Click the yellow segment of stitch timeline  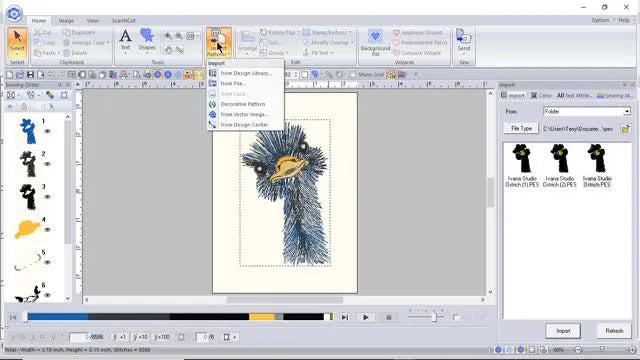point(262,317)
